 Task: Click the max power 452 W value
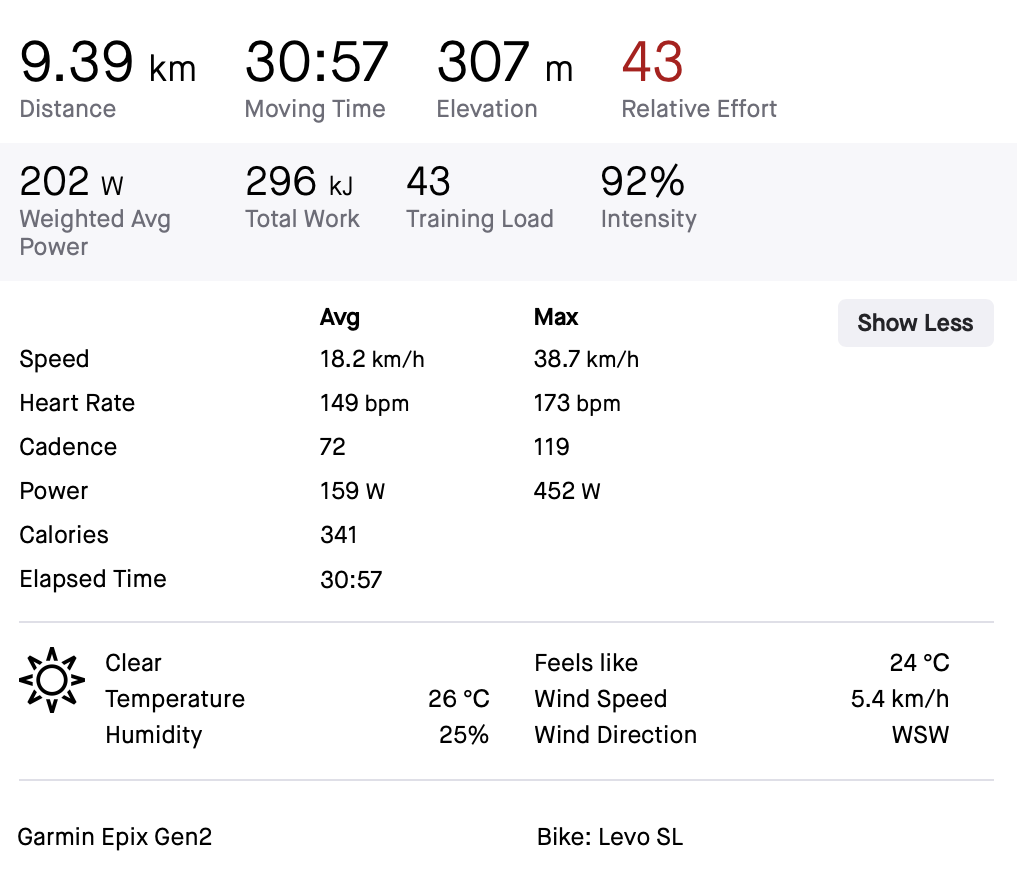point(567,491)
